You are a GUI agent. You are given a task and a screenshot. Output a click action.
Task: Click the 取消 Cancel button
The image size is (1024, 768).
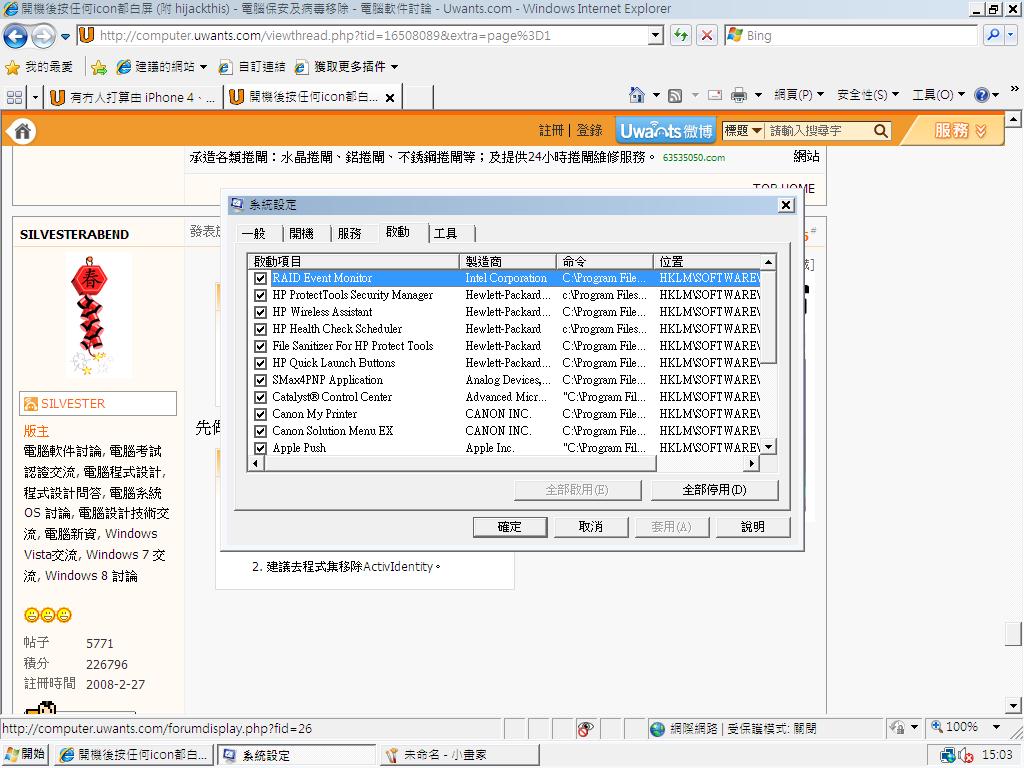(x=591, y=527)
